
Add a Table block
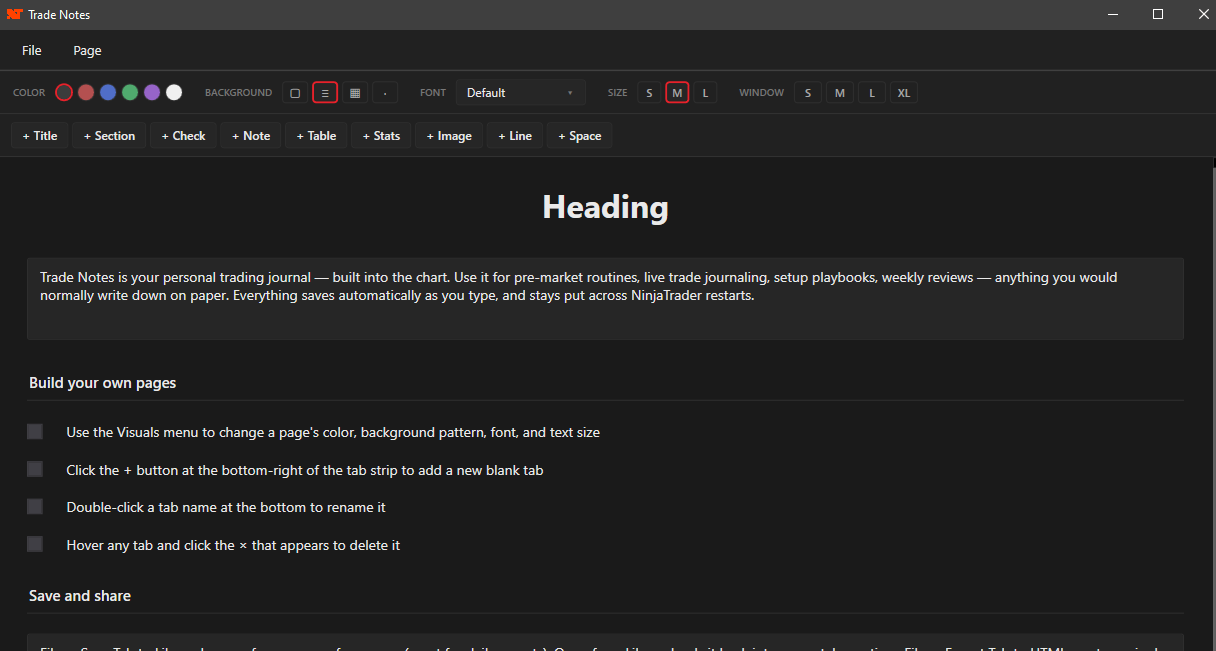pos(316,136)
